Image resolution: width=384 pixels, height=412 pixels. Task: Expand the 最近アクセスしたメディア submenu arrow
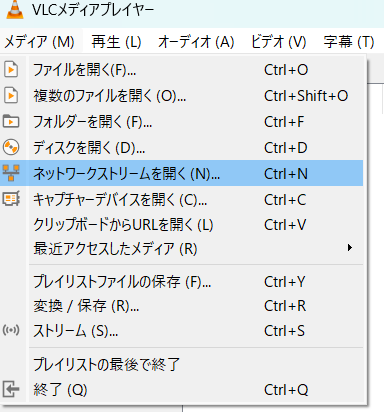pyautogui.click(x=349, y=248)
